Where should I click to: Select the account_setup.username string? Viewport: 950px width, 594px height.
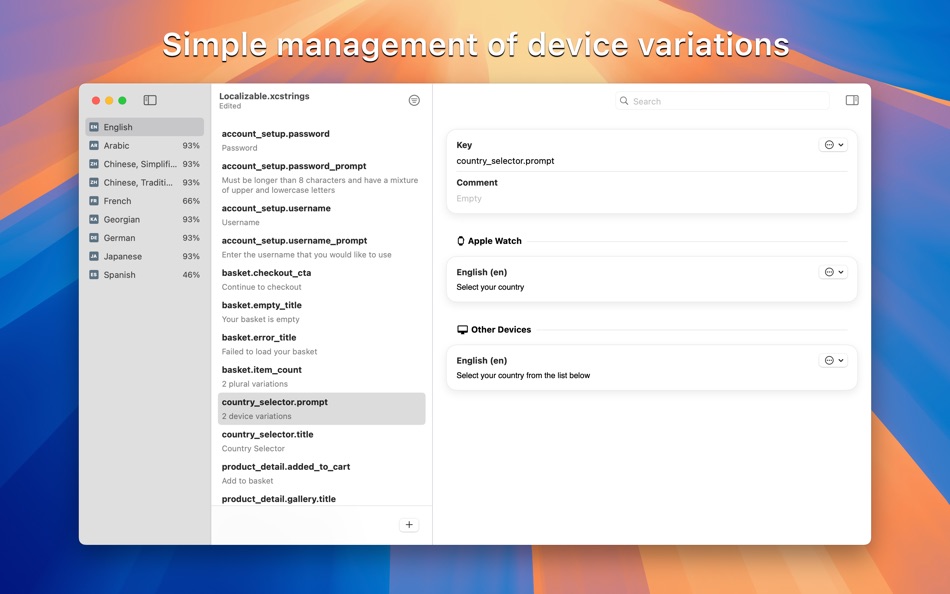322,215
